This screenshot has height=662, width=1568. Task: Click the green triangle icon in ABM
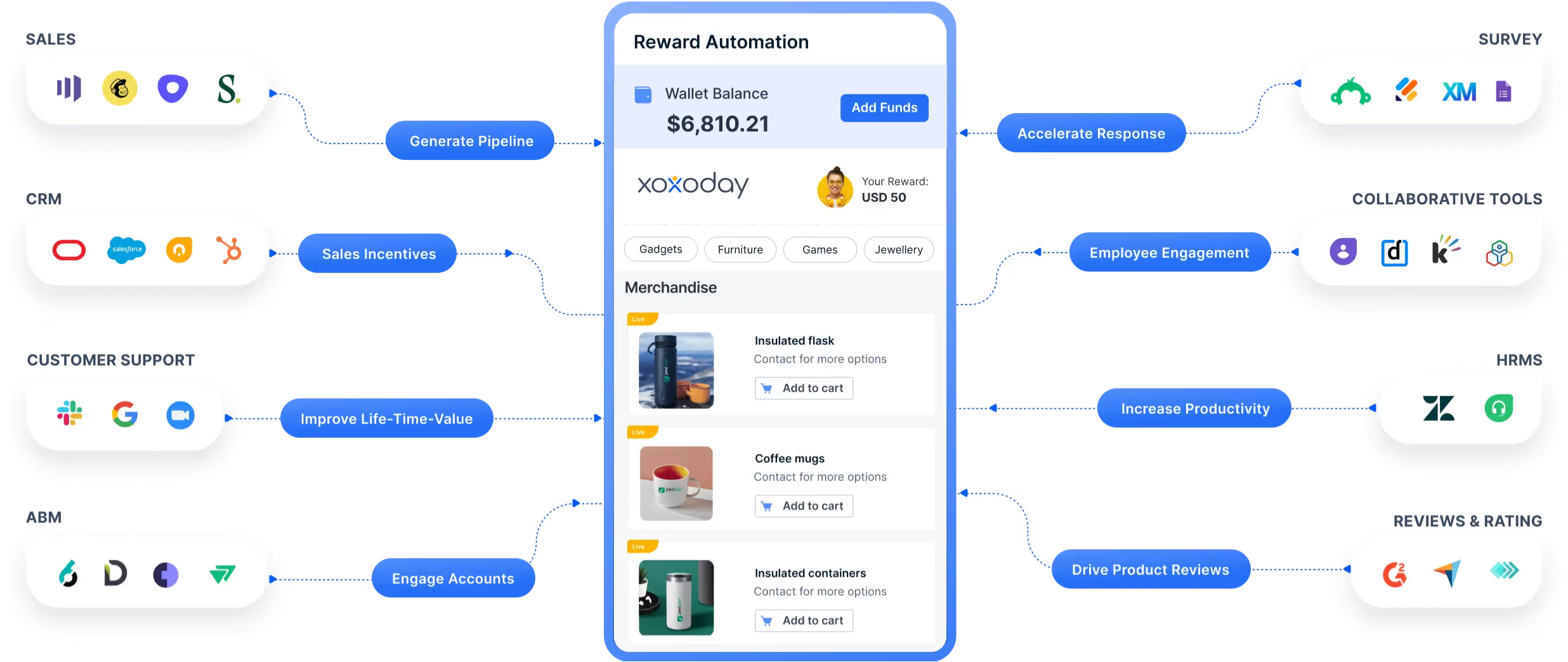click(x=222, y=574)
